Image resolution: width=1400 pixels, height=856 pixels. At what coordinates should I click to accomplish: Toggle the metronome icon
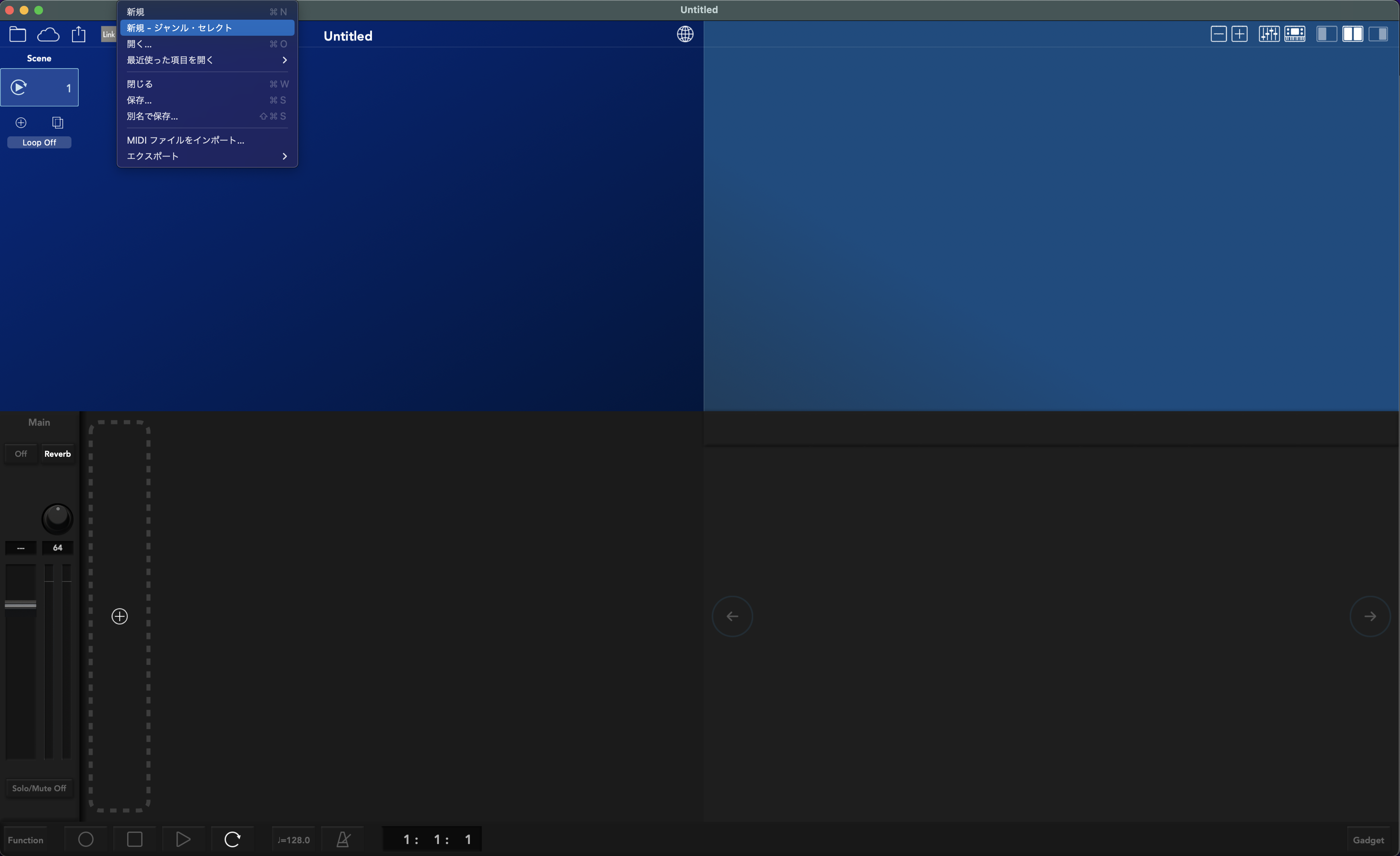343,840
